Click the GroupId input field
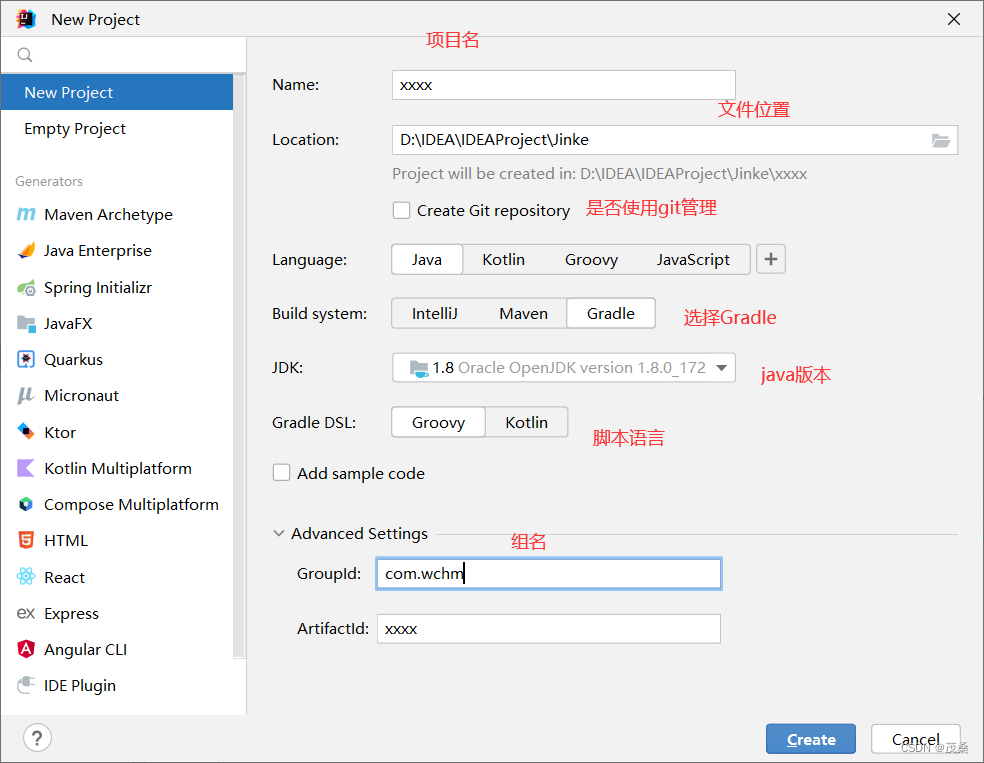The width and height of the screenshot is (984, 763). tap(548, 574)
